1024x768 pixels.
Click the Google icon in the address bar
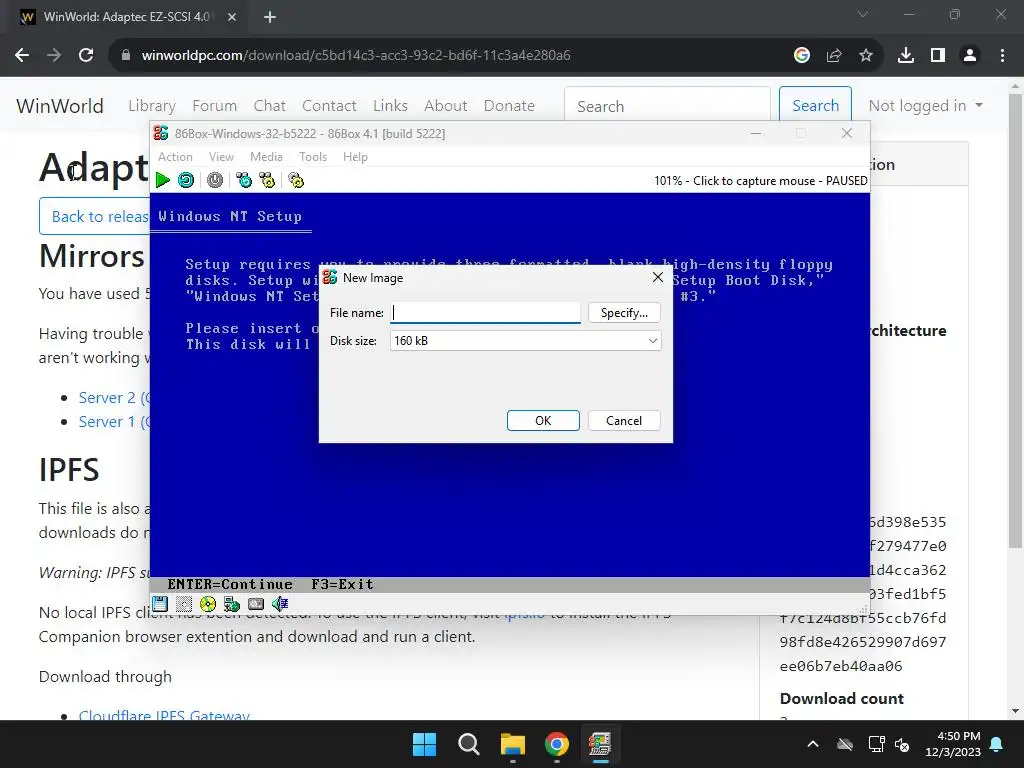pos(802,55)
